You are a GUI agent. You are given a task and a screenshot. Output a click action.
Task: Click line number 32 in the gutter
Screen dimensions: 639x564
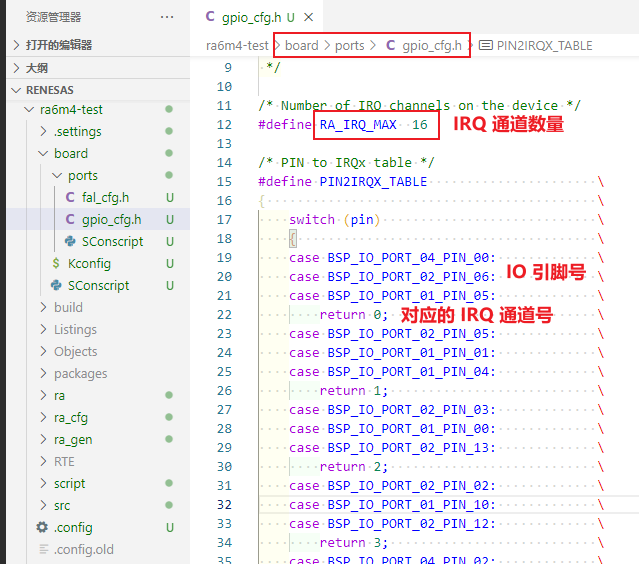click(224, 505)
